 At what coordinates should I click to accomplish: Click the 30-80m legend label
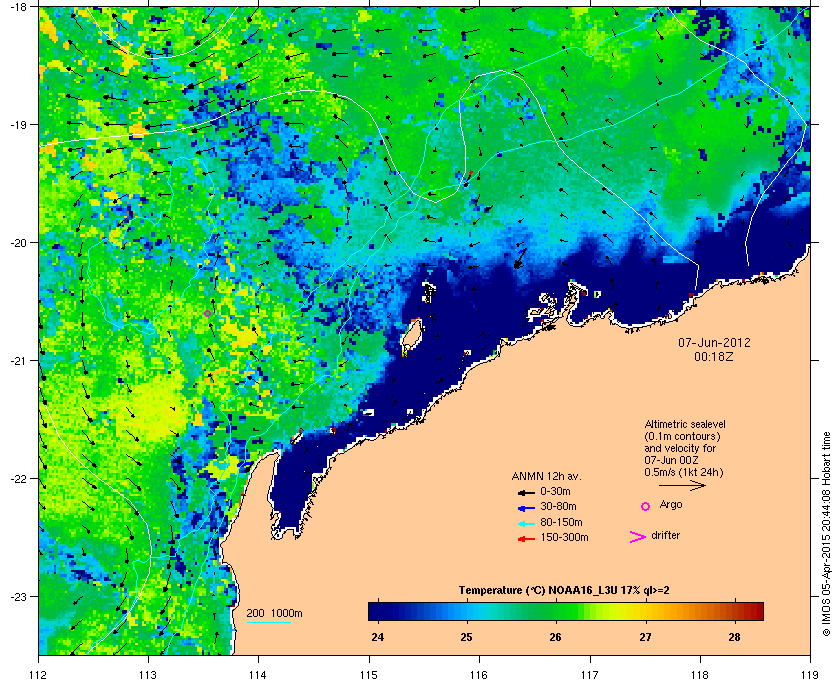[558, 506]
